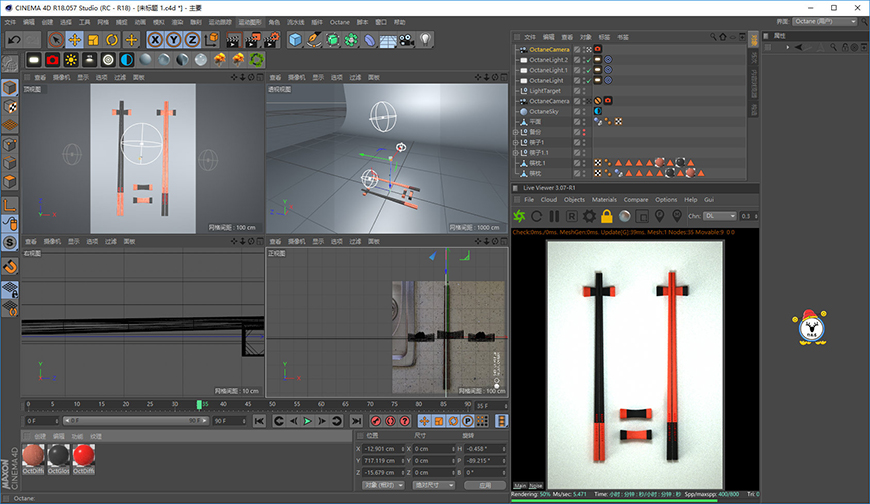Screen dimensions: 870x504
Task: Click the Scale tool icon
Action: pyautogui.click(x=93, y=40)
